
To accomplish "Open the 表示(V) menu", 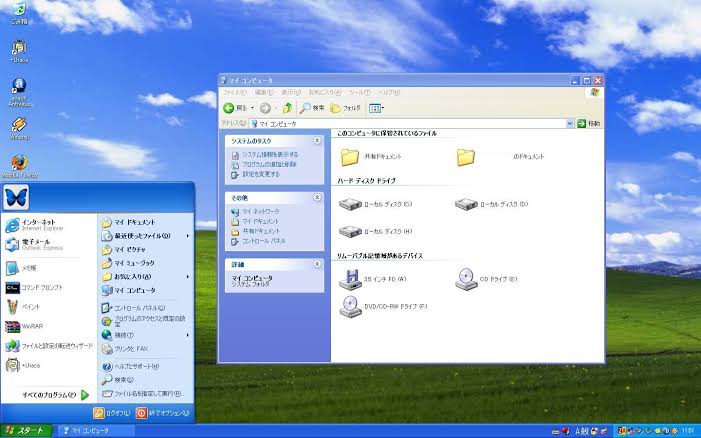I will (x=291, y=92).
